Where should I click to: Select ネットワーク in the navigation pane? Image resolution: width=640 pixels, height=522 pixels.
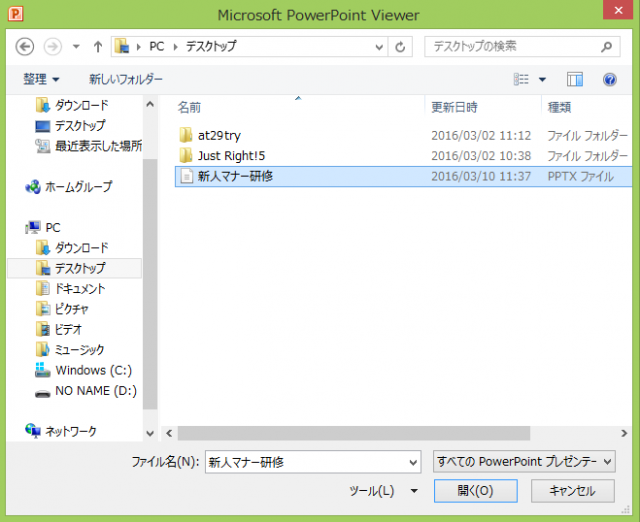pos(71,431)
